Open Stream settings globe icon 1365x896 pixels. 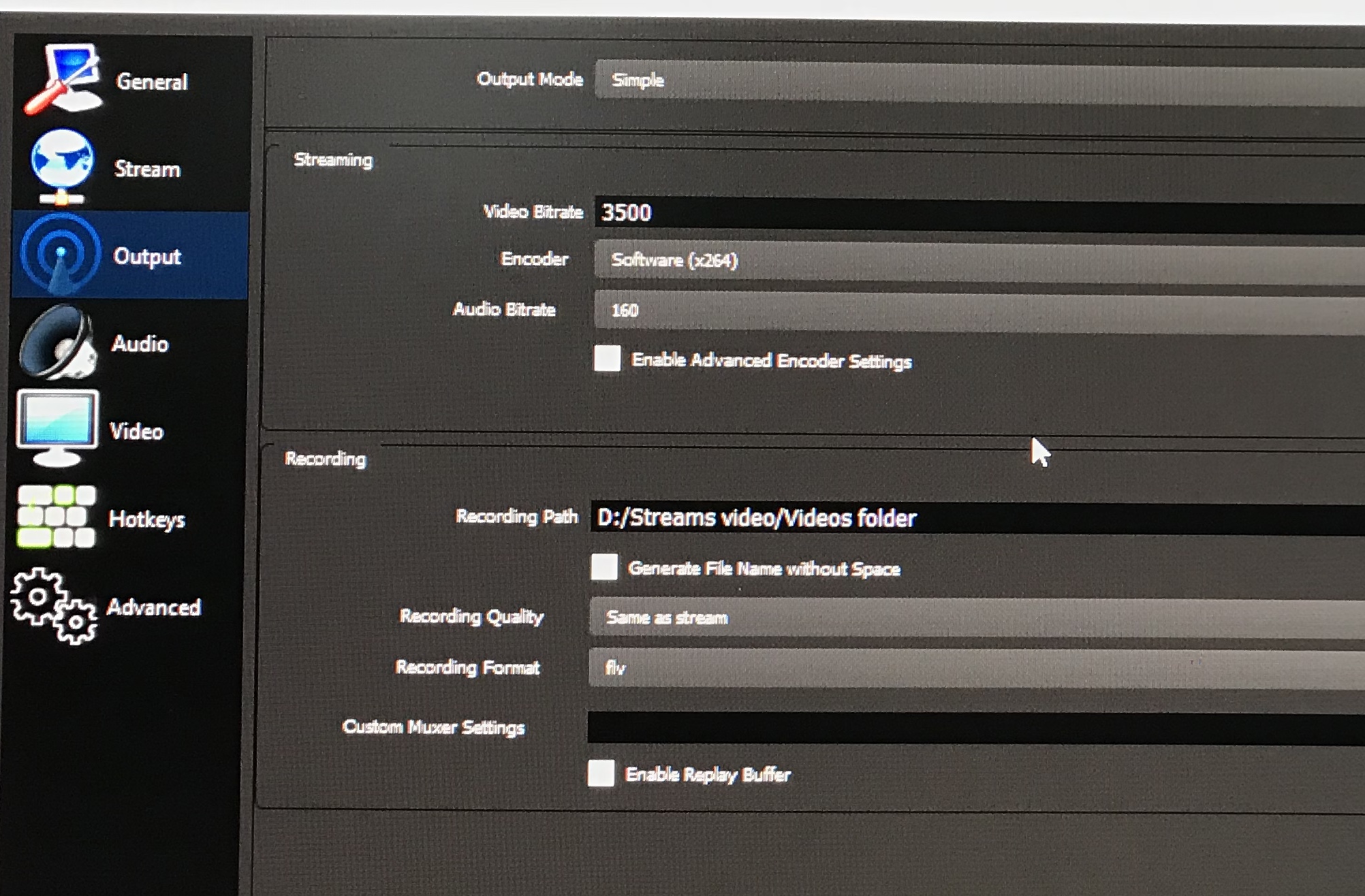pyautogui.click(x=61, y=167)
